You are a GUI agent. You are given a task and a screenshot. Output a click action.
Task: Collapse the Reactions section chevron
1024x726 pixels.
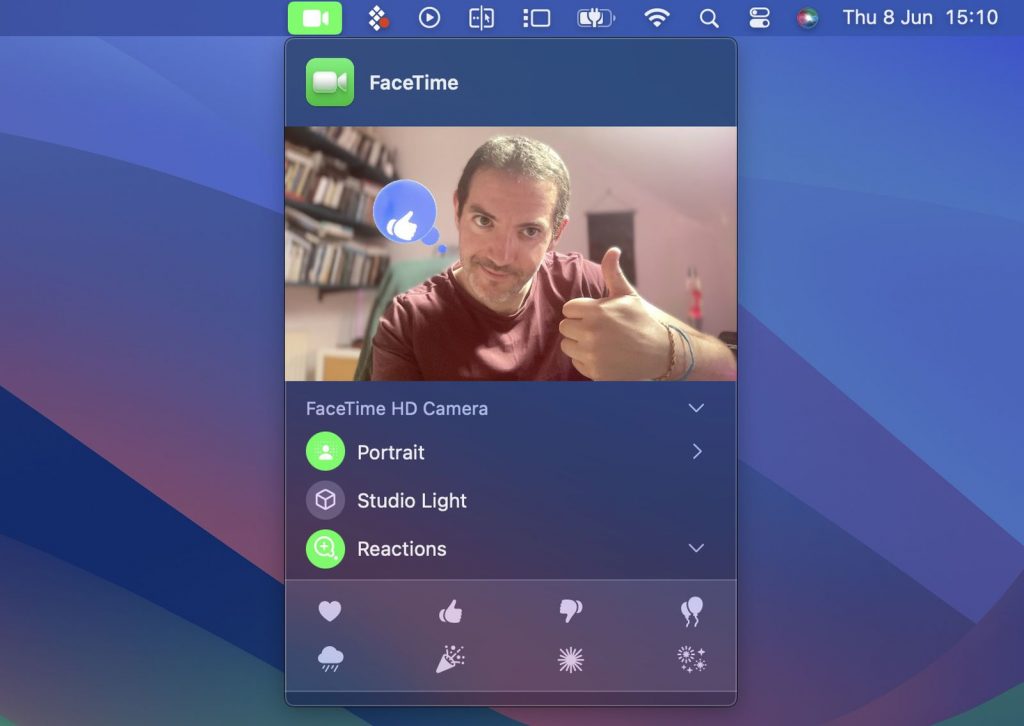tap(697, 548)
